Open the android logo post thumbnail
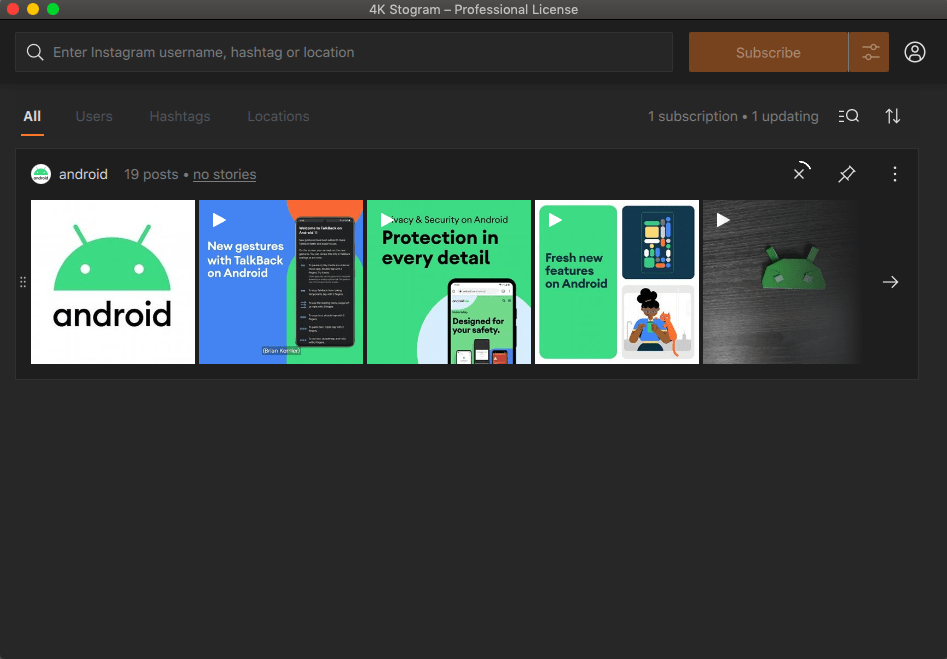Image resolution: width=947 pixels, height=659 pixels. [113, 282]
